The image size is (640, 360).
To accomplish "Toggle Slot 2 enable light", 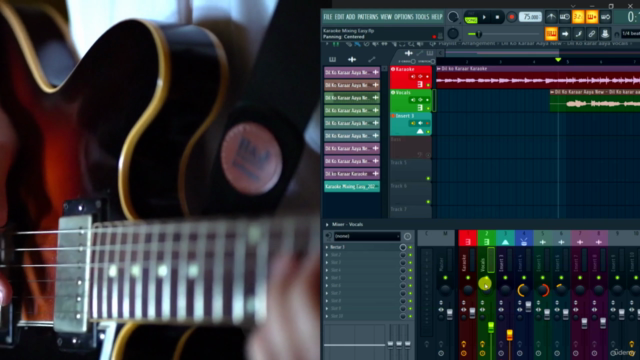I will (411, 255).
